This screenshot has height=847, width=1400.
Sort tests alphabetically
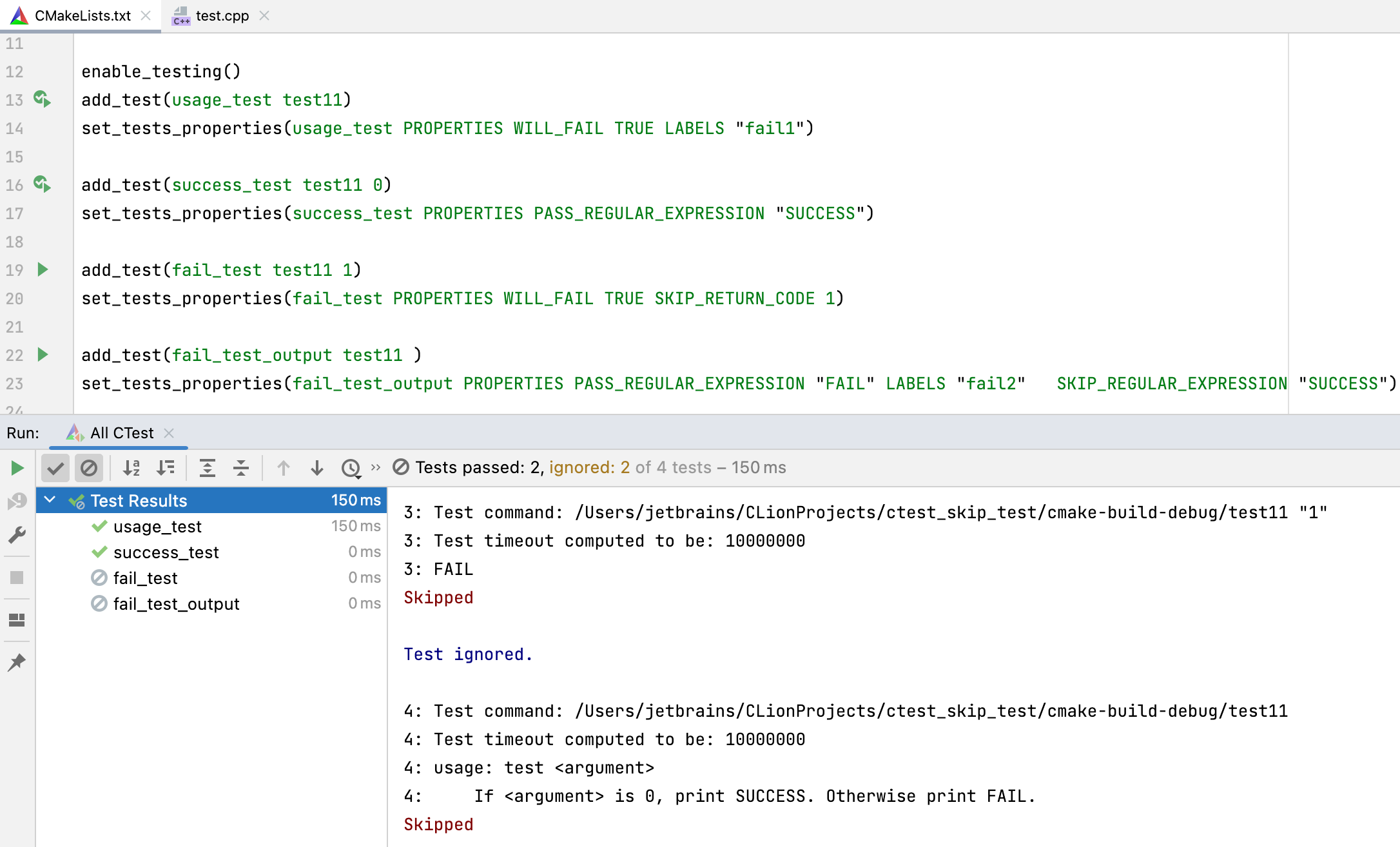pyautogui.click(x=131, y=468)
